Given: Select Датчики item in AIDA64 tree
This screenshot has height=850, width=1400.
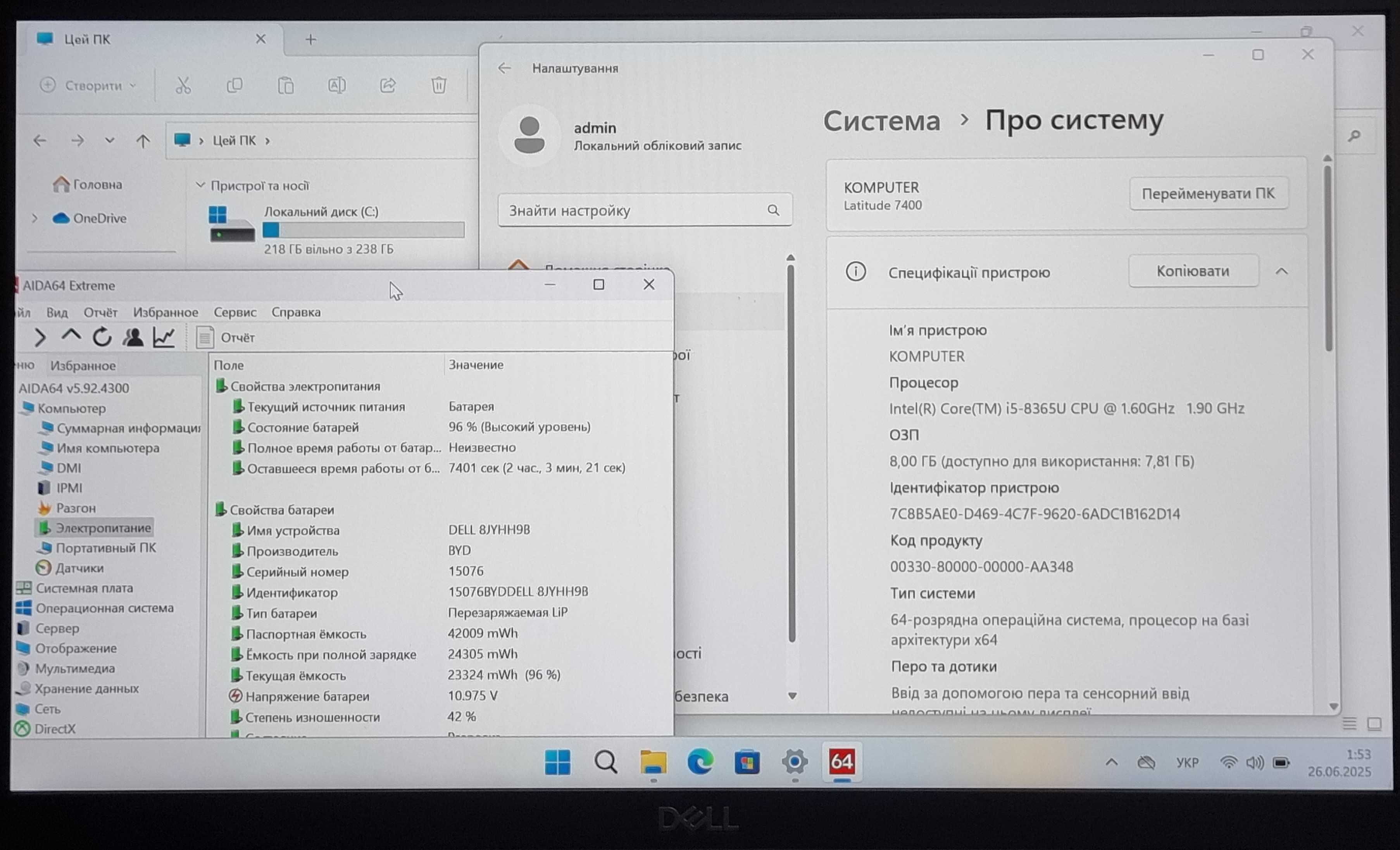Looking at the screenshot, I should [70, 568].
